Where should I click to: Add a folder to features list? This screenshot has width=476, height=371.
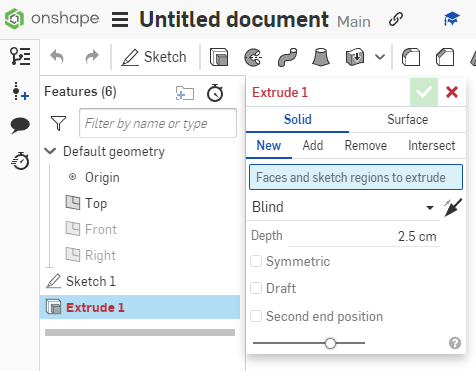tap(185, 93)
